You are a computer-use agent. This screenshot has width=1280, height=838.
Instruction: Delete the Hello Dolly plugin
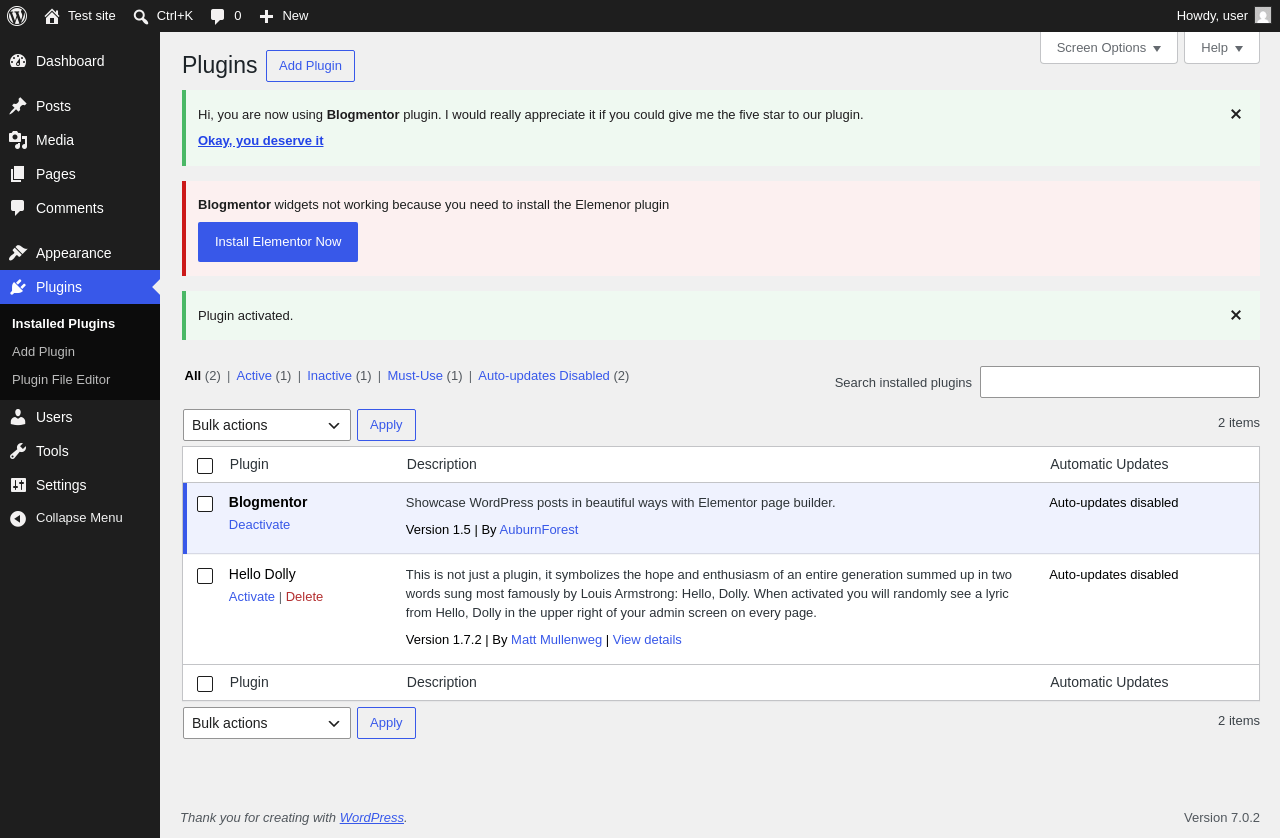[x=304, y=597]
